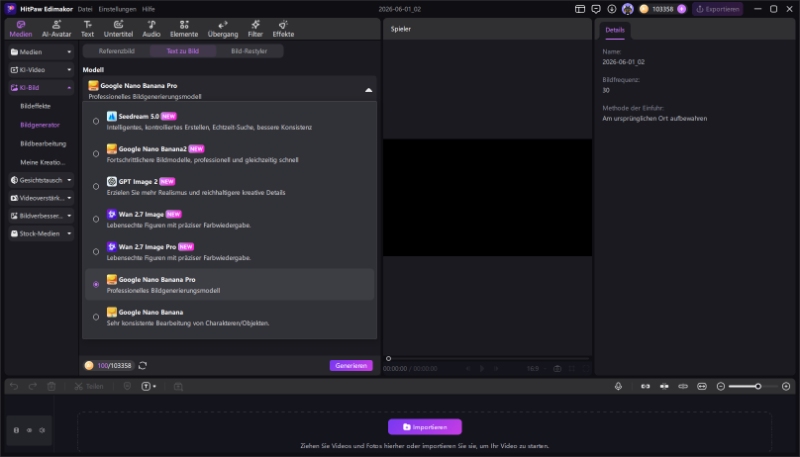Collapse the Modell dropdown arrow
The width and height of the screenshot is (800, 457).
(368, 90)
